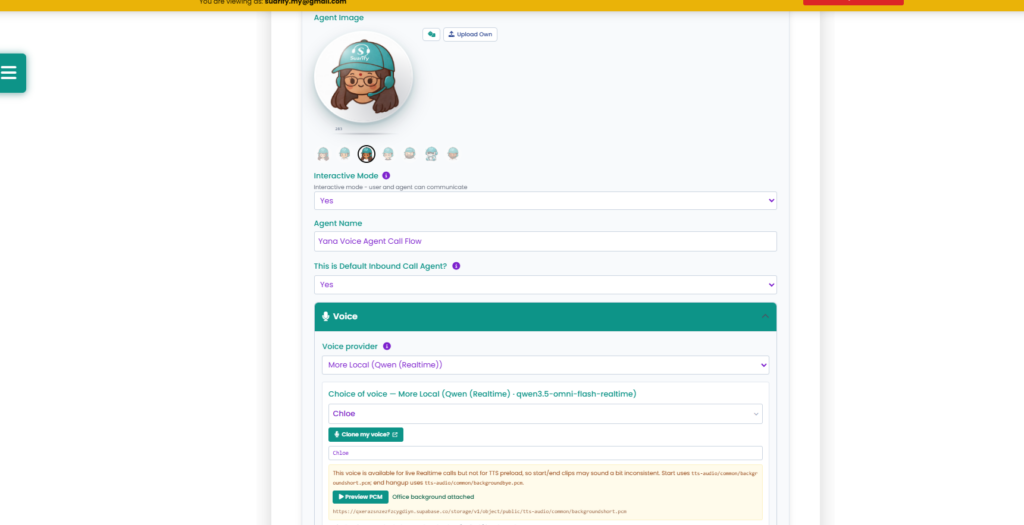Click the Voice provider info icon

click(x=387, y=346)
